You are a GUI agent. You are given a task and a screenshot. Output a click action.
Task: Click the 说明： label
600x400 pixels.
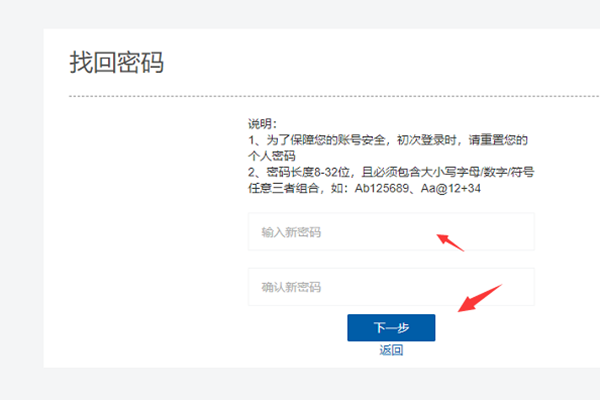[x=263, y=124]
